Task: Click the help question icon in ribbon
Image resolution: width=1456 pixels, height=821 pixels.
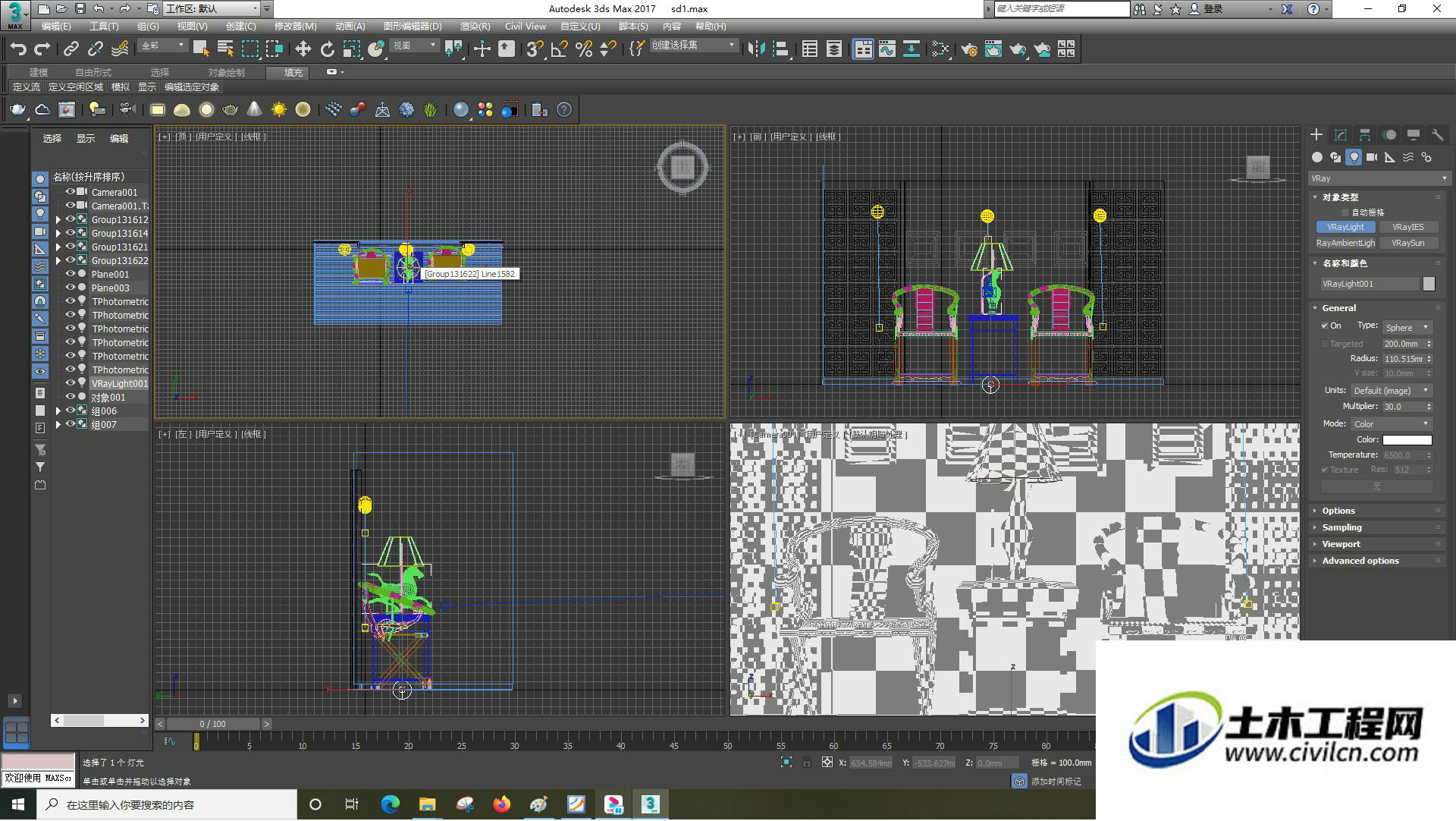Action: point(563,110)
